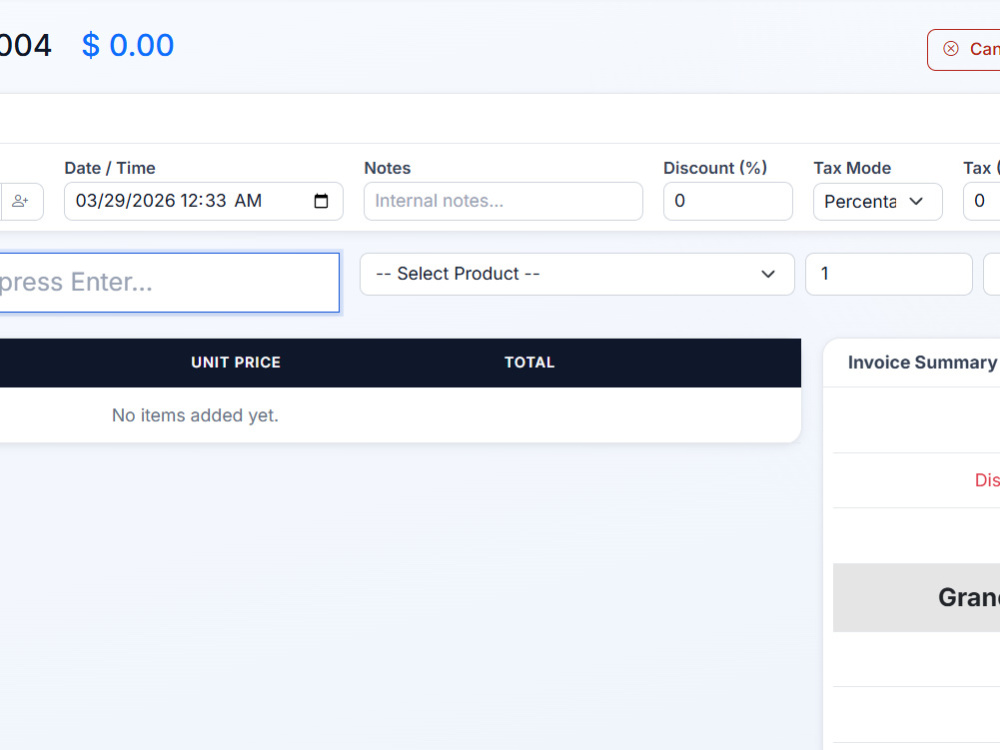Focus the barcode 'press Enter...' search box

(169, 283)
